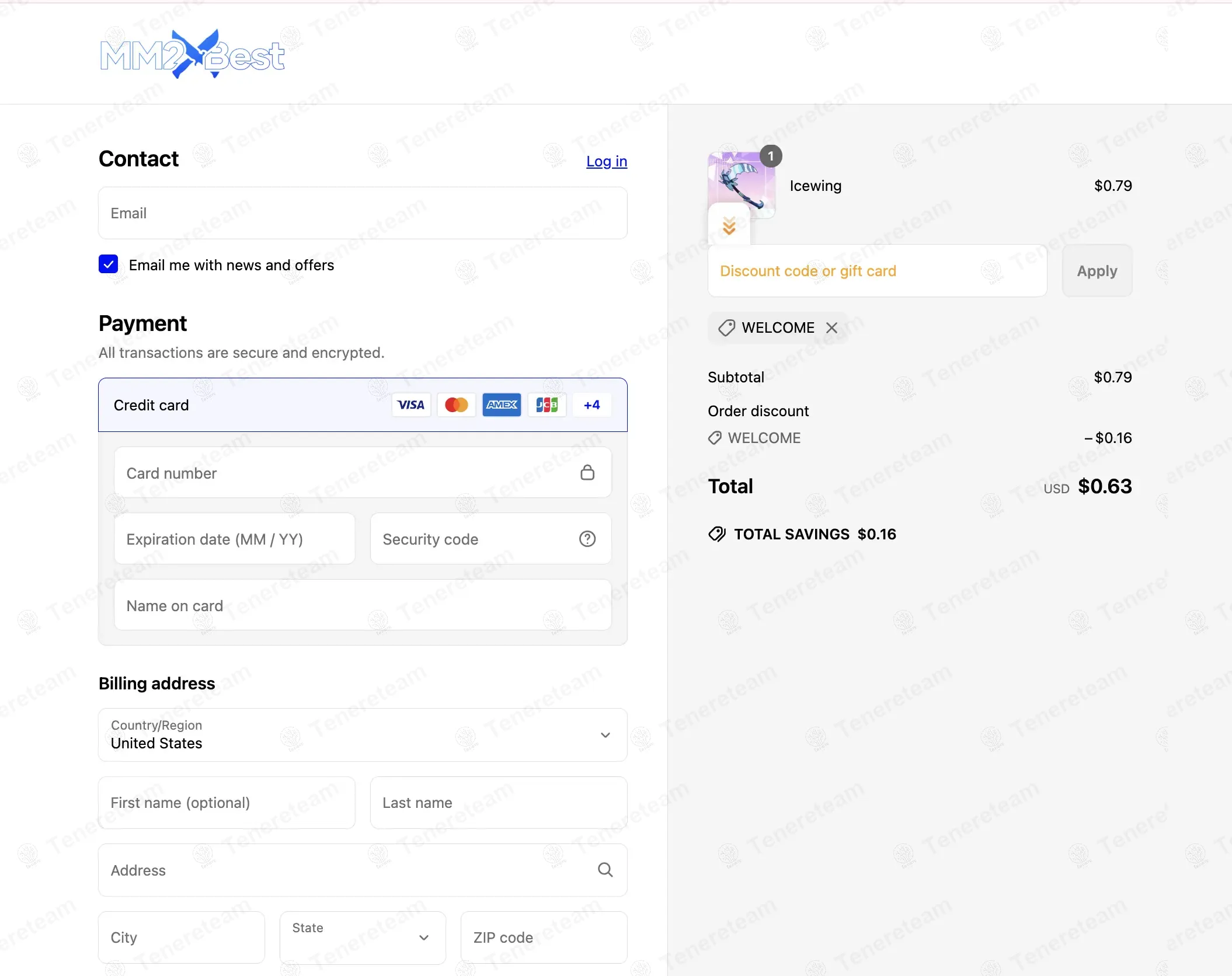Show the +4 more payment cards
1232x976 pixels.
point(591,405)
